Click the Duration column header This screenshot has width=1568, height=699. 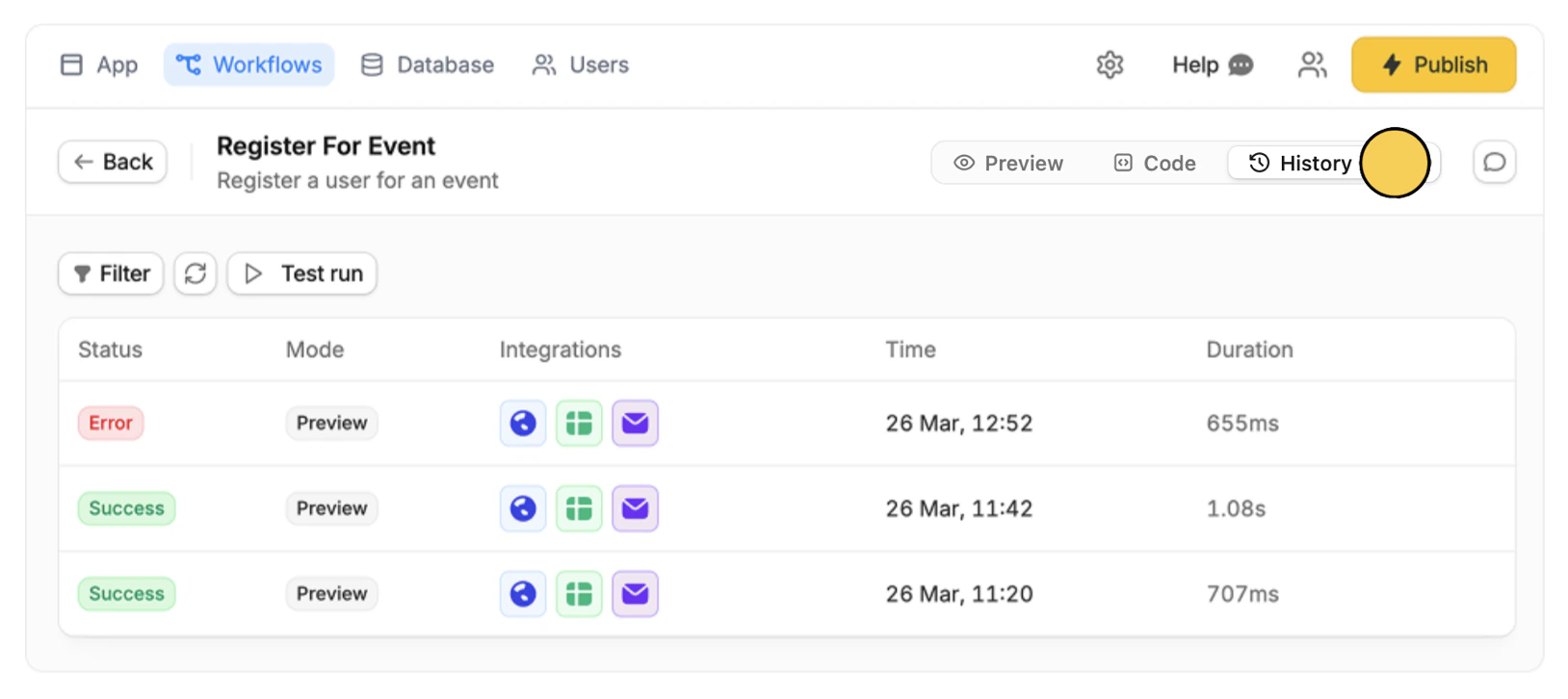coord(1249,349)
